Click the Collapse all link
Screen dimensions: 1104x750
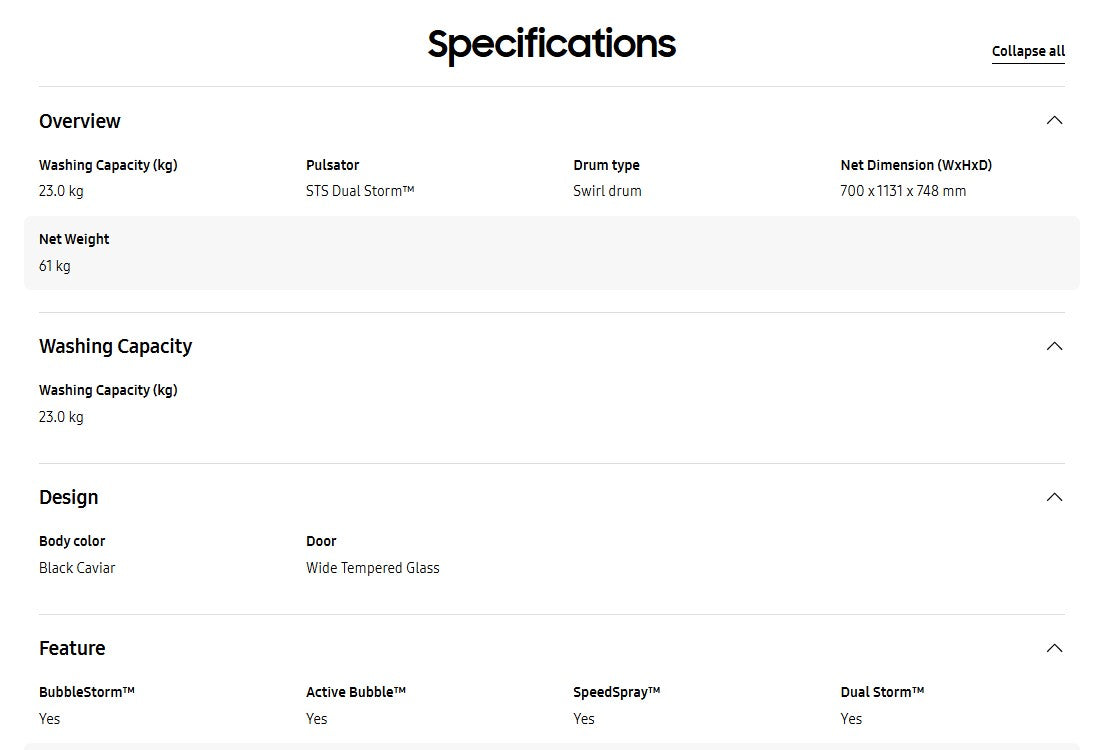1028,51
